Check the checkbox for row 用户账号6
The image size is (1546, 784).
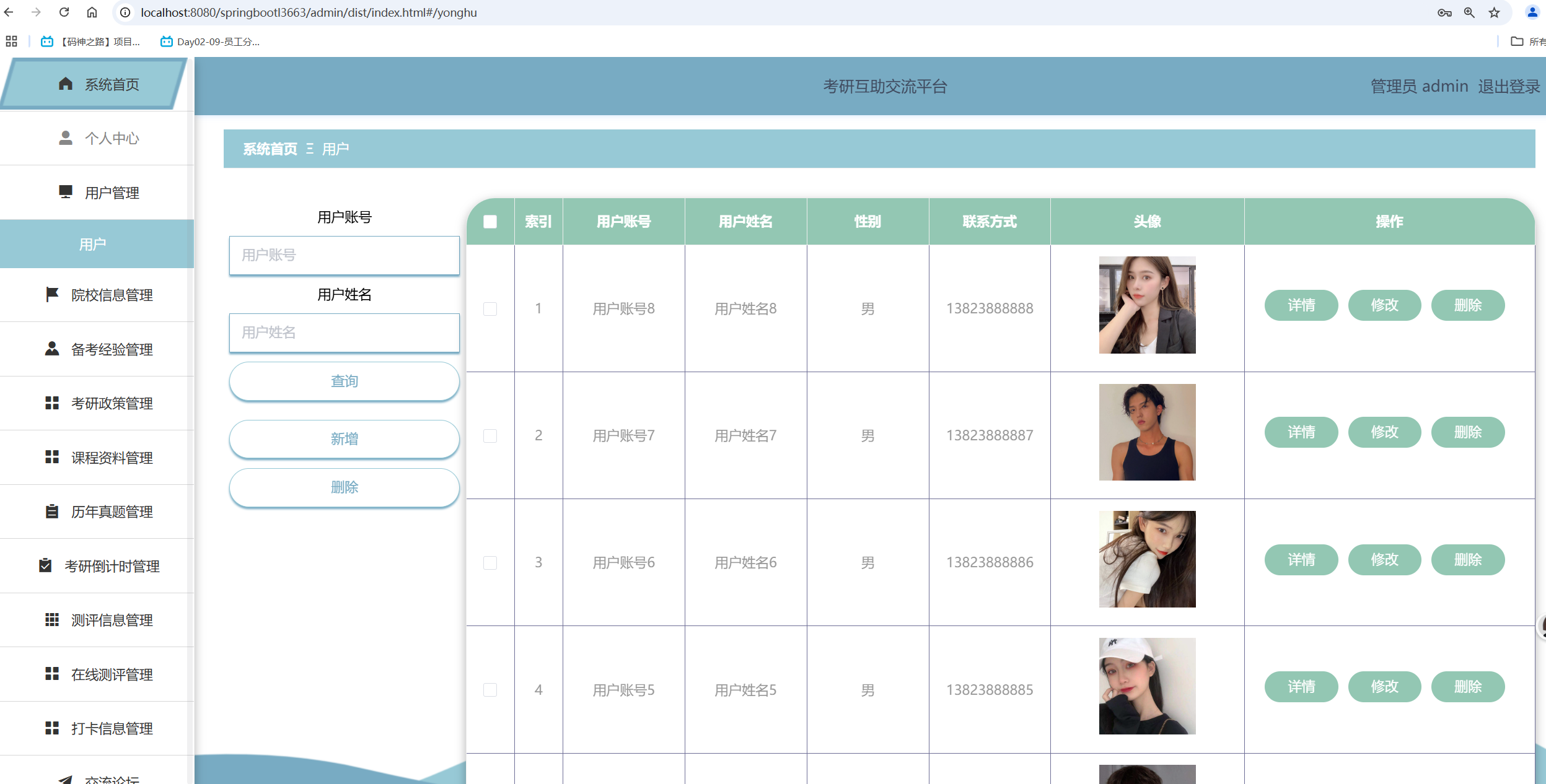[x=490, y=562]
